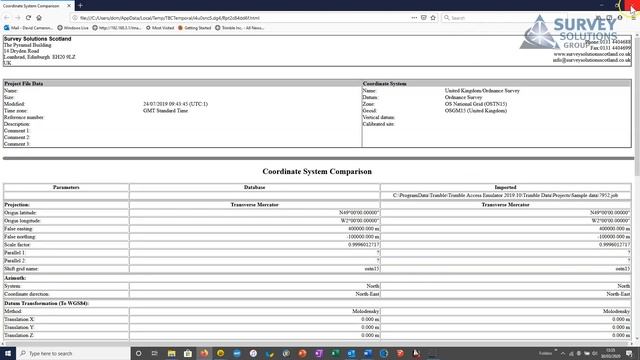This screenshot has width=640, height=360.
Task: Click the 'False easting' row label
Action: click(18, 229)
